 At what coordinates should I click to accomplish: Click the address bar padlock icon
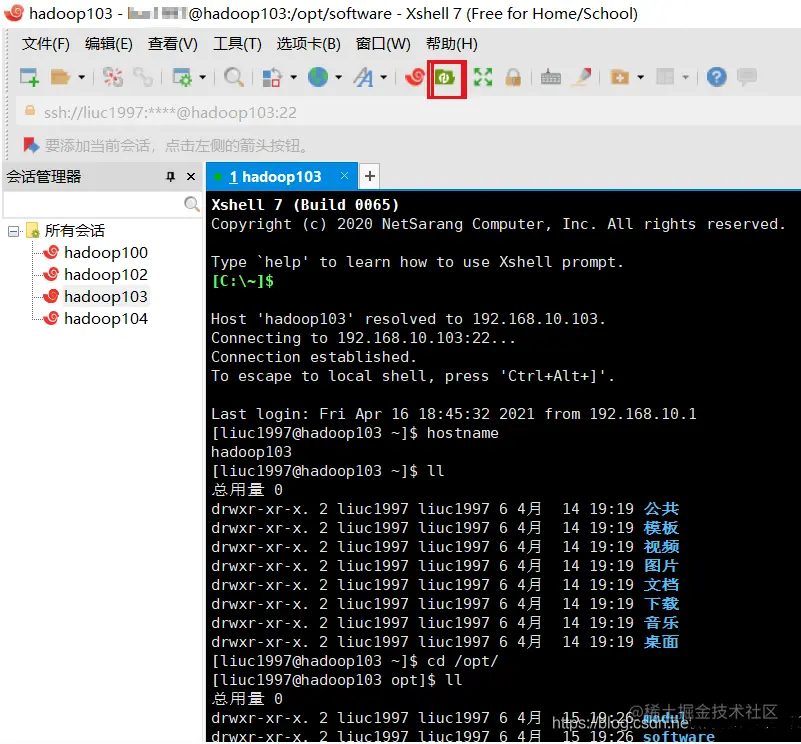click(x=30, y=111)
